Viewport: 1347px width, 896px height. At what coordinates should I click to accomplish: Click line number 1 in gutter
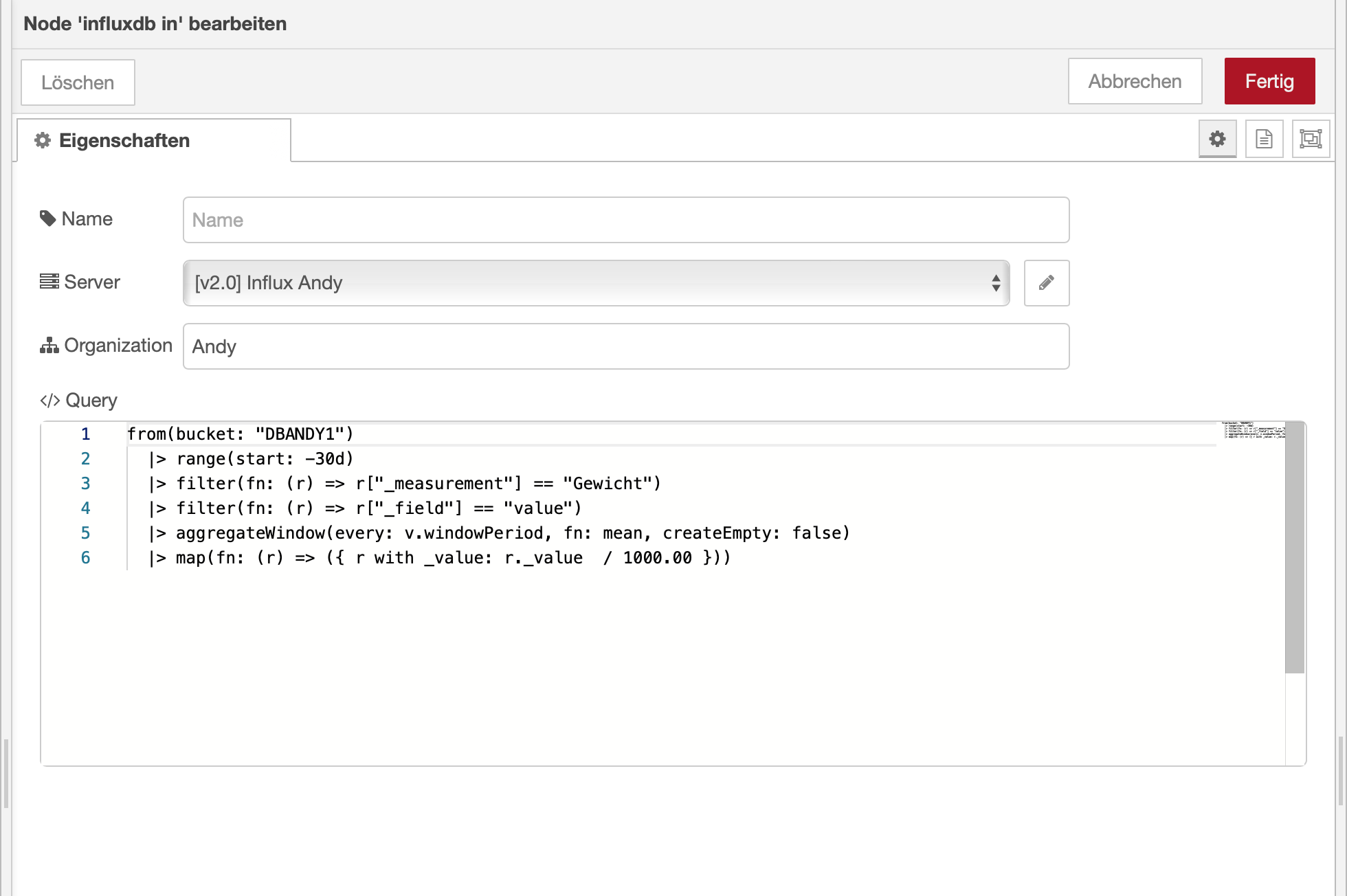pyautogui.click(x=85, y=434)
